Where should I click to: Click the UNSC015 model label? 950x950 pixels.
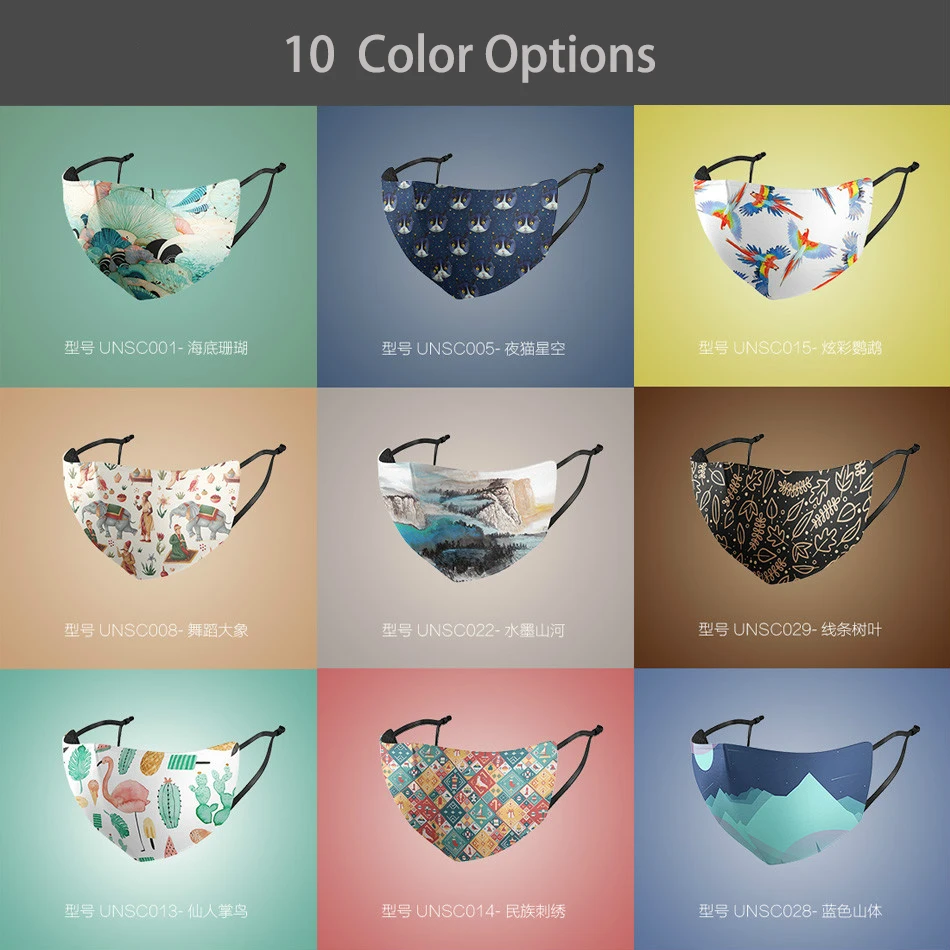(x=790, y=348)
